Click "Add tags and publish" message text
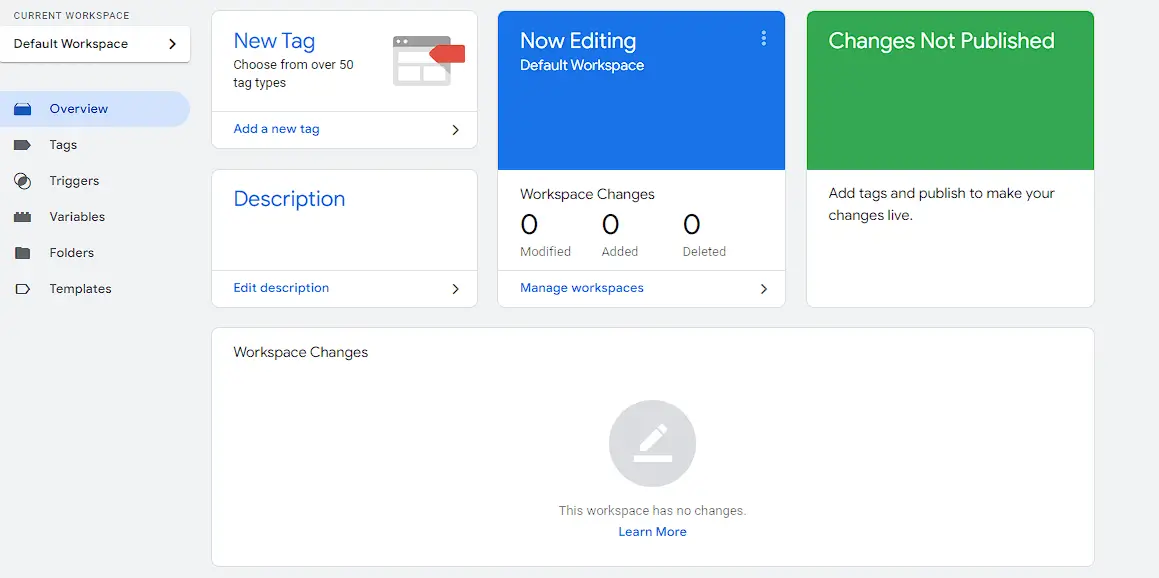1159x578 pixels. [942, 205]
